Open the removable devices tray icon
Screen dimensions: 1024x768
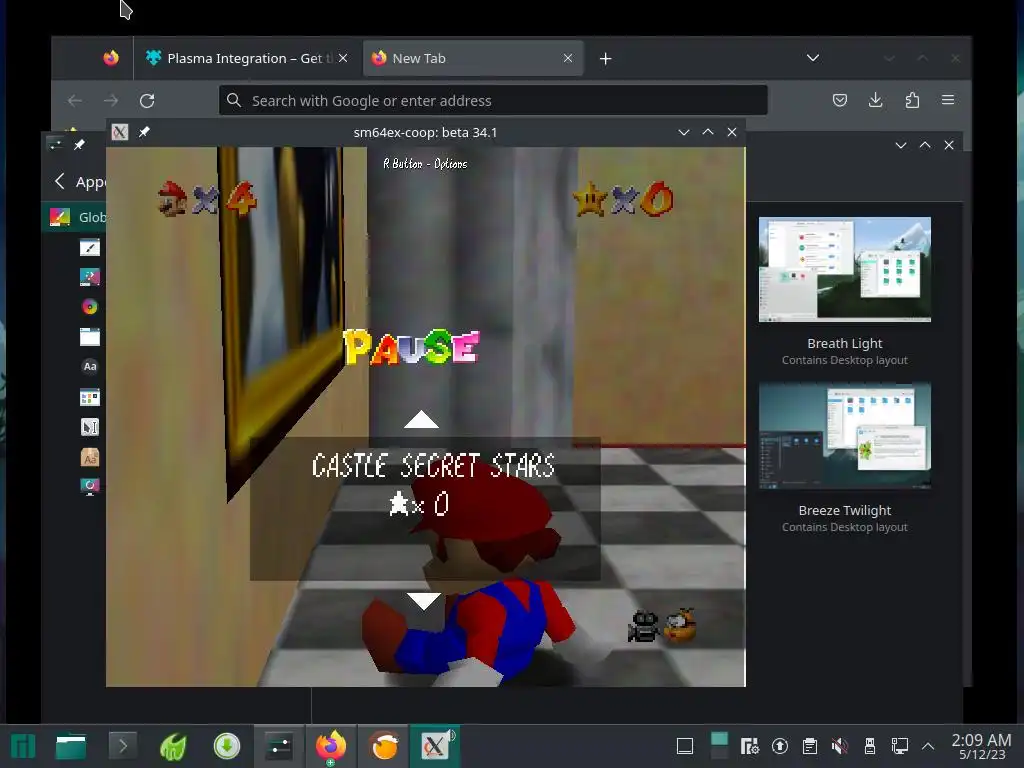point(870,746)
